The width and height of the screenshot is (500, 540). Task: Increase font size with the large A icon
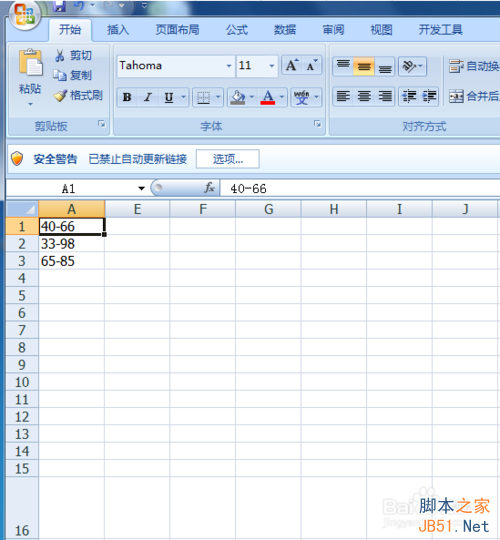tap(291, 65)
